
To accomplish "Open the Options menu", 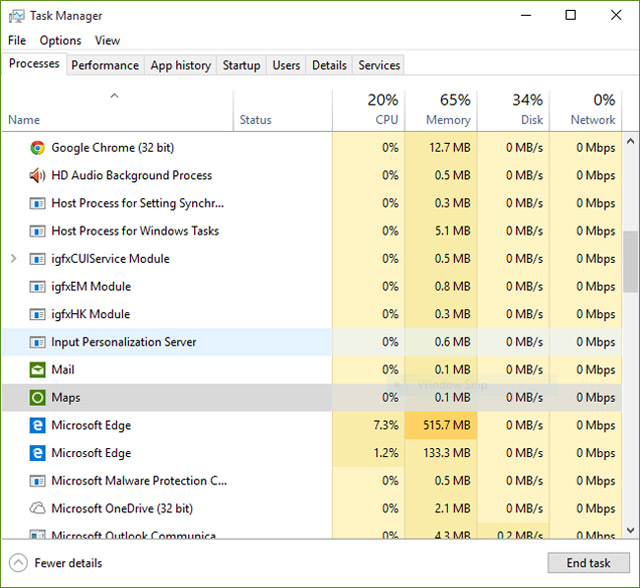I will click(60, 40).
